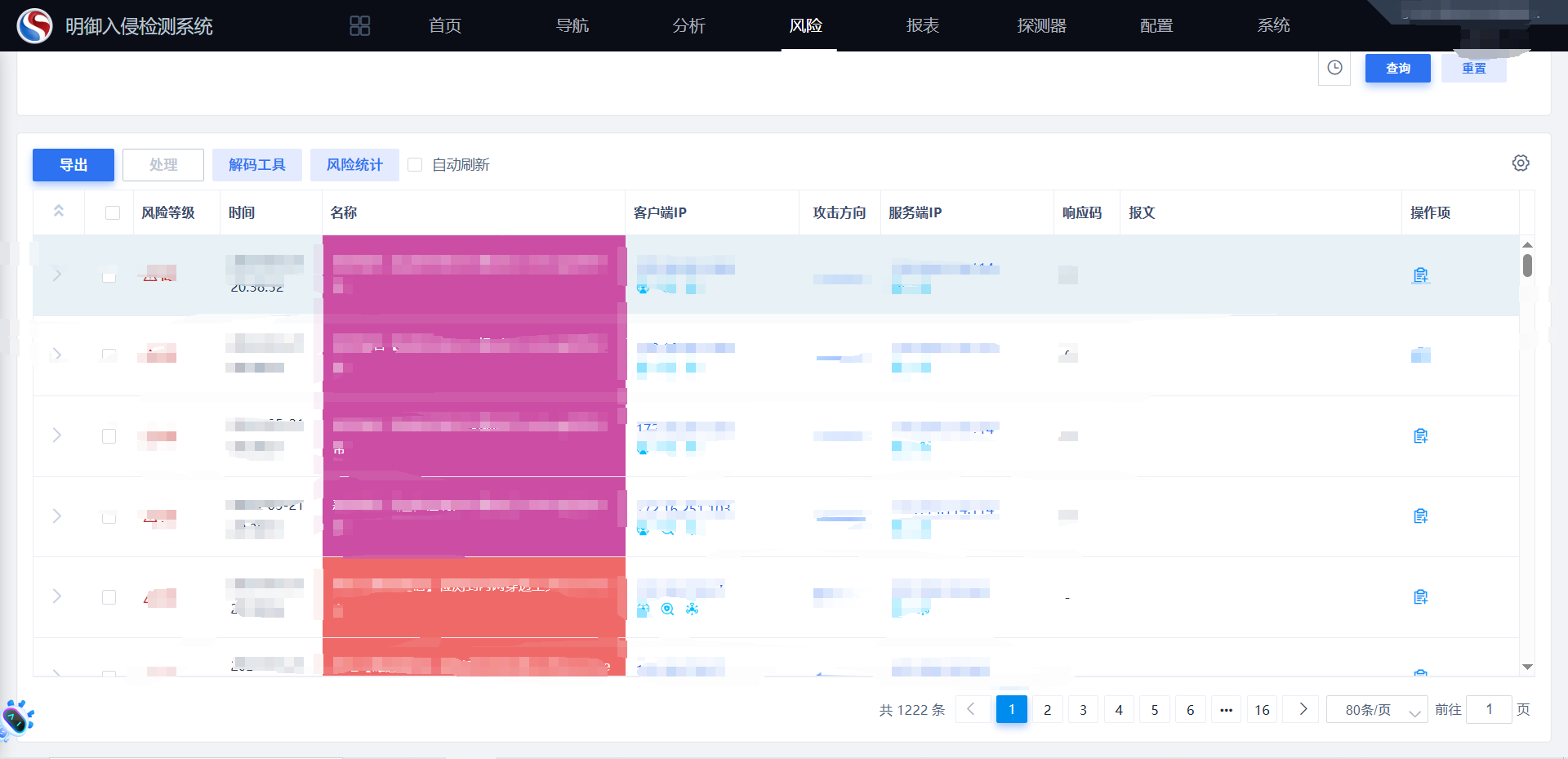Viewport: 1568px width, 759px height.
Task: Click the detail icon in first row
Action: [1420, 275]
